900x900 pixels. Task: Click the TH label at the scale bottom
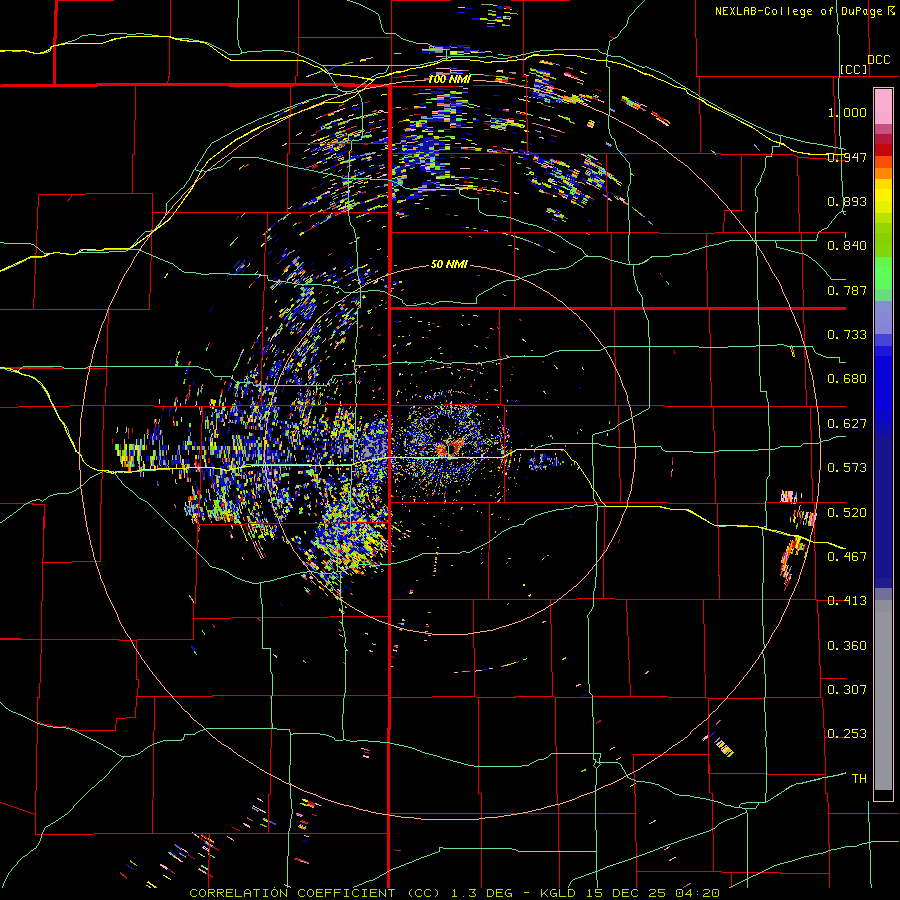859,778
